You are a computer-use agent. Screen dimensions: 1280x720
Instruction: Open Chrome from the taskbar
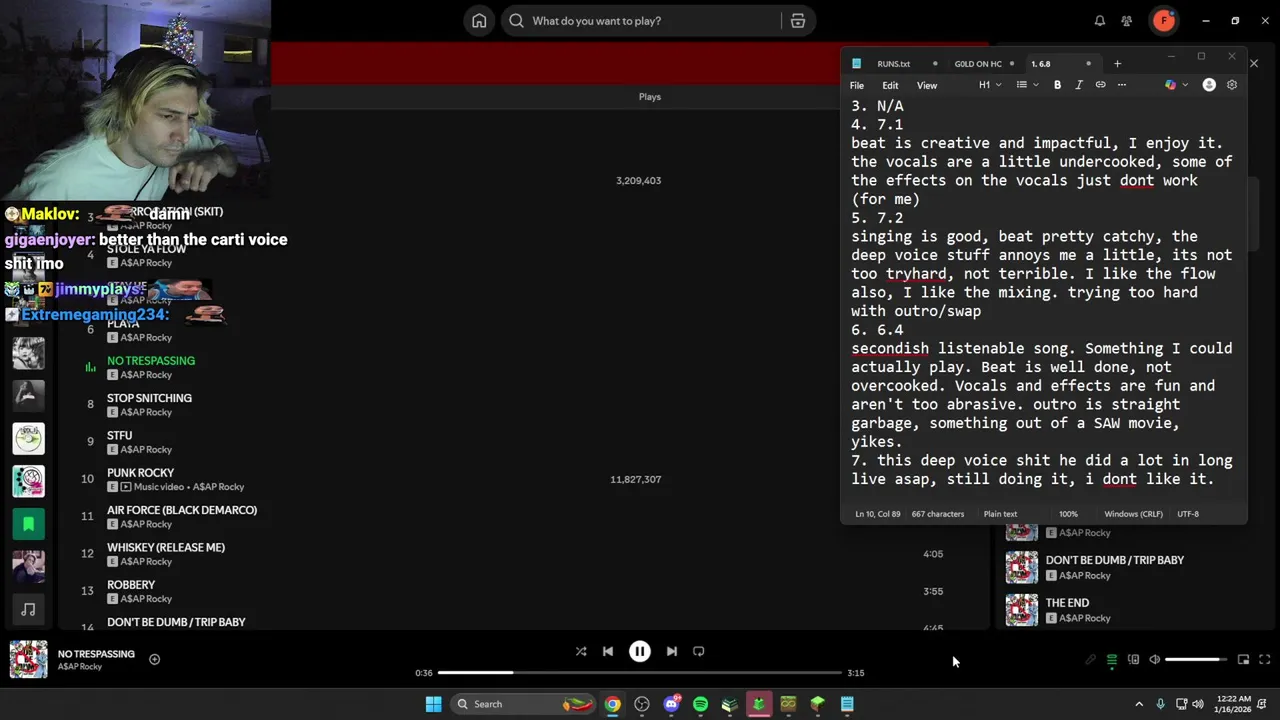coord(612,704)
